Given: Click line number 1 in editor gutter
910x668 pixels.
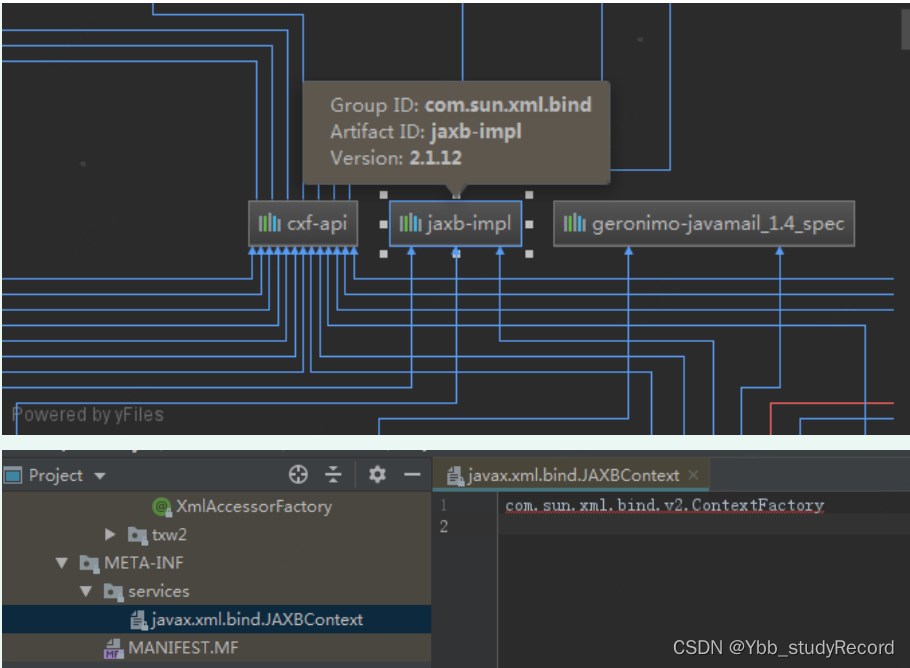Looking at the screenshot, I should point(443,505).
